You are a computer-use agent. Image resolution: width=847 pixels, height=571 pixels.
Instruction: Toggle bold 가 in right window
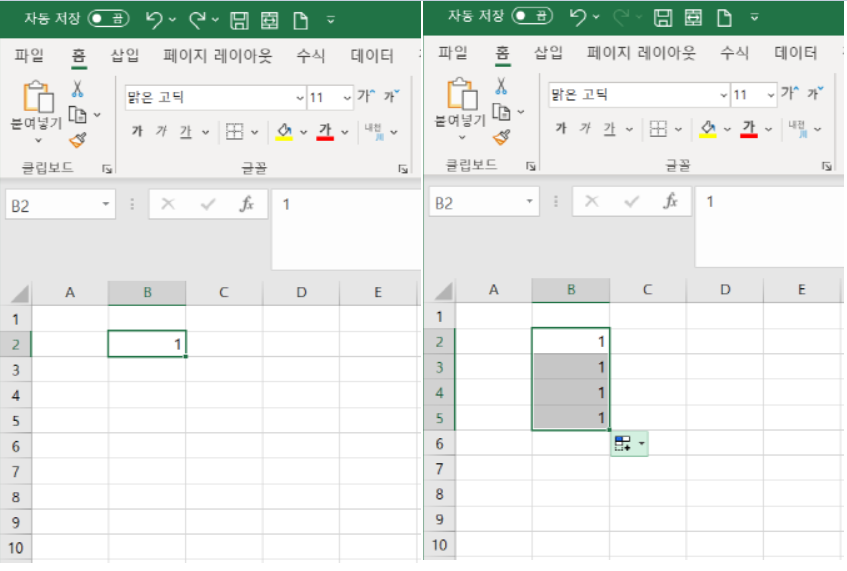click(x=561, y=128)
